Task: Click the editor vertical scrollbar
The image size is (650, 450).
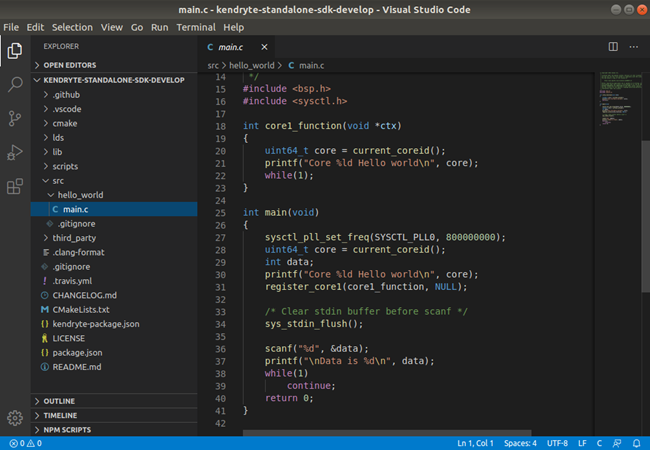Action: tap(645, 217)
